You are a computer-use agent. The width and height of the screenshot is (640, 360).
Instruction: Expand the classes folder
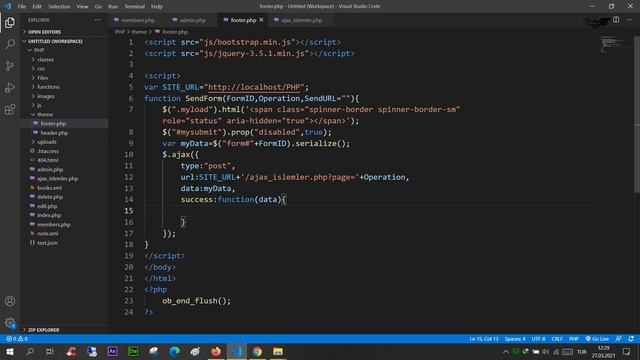[45, 60]
